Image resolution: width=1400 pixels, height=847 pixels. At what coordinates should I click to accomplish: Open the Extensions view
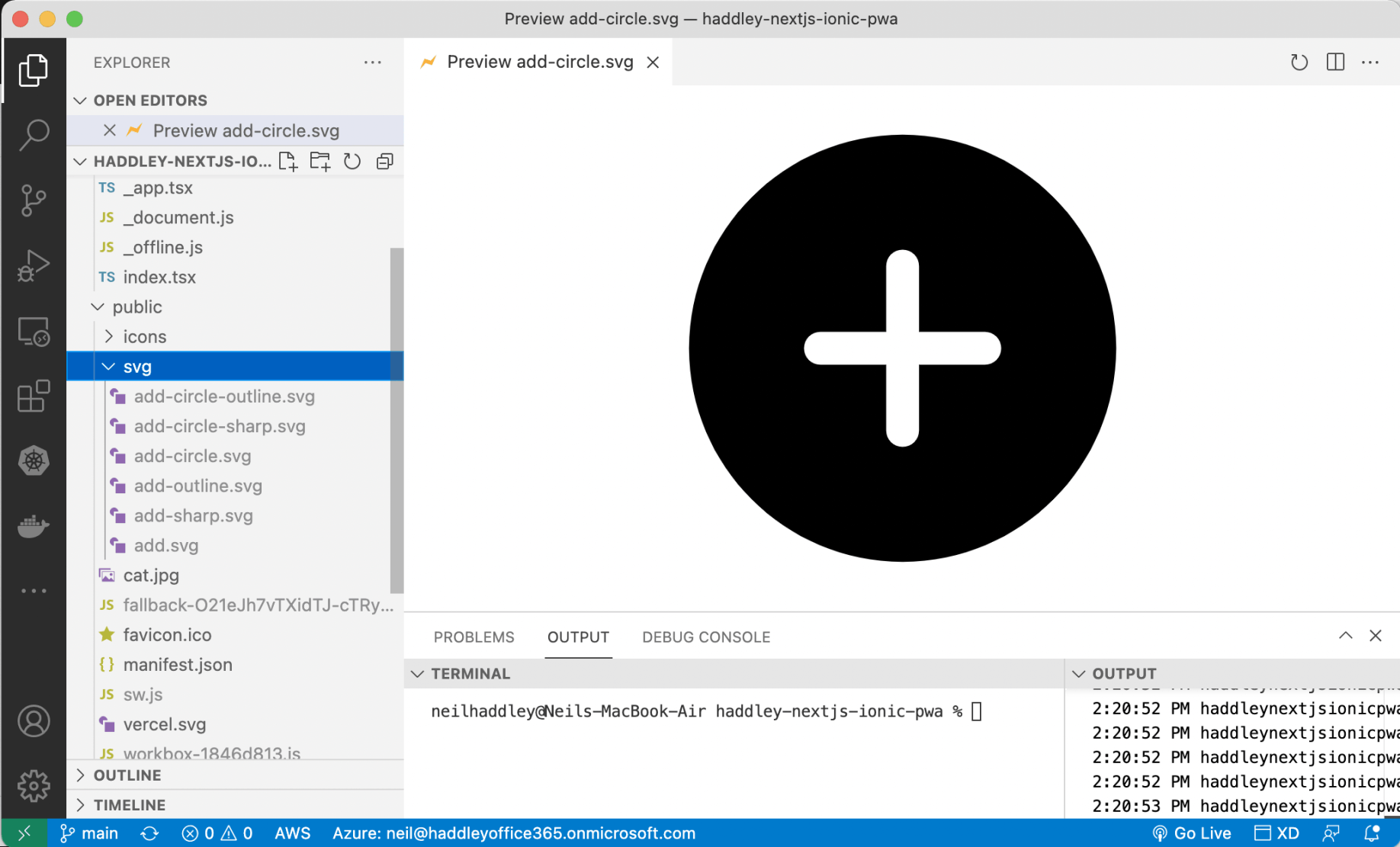click(34, 396)
